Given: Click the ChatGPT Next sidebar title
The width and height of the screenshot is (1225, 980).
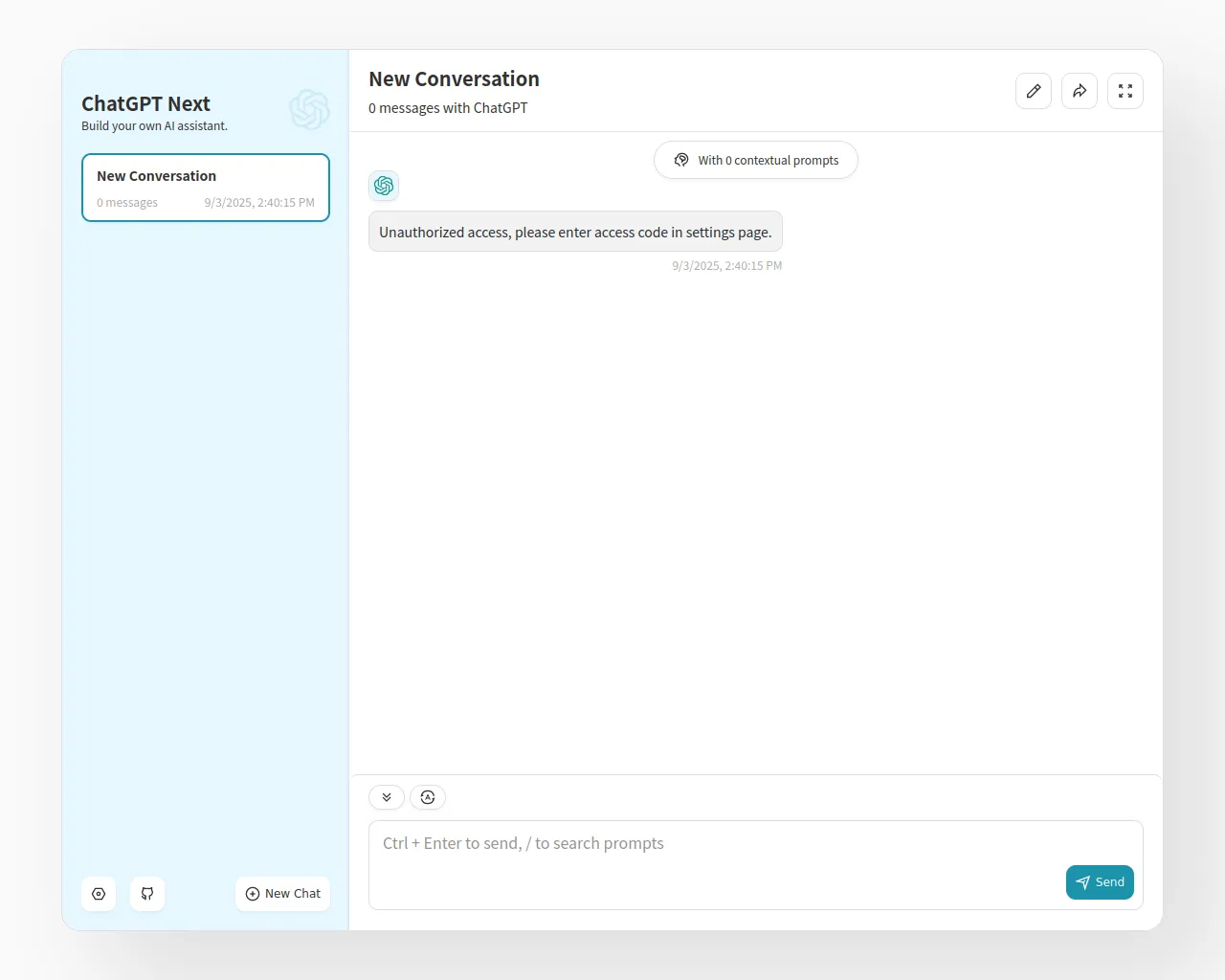Looking at the screenshot, I should [x=145, y=103].
